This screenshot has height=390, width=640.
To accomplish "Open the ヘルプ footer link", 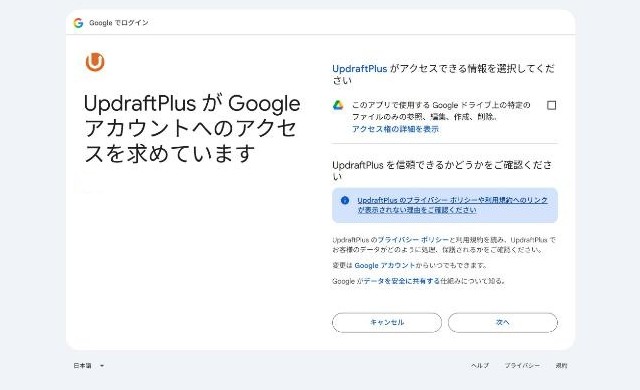I will tap(480, 366).
